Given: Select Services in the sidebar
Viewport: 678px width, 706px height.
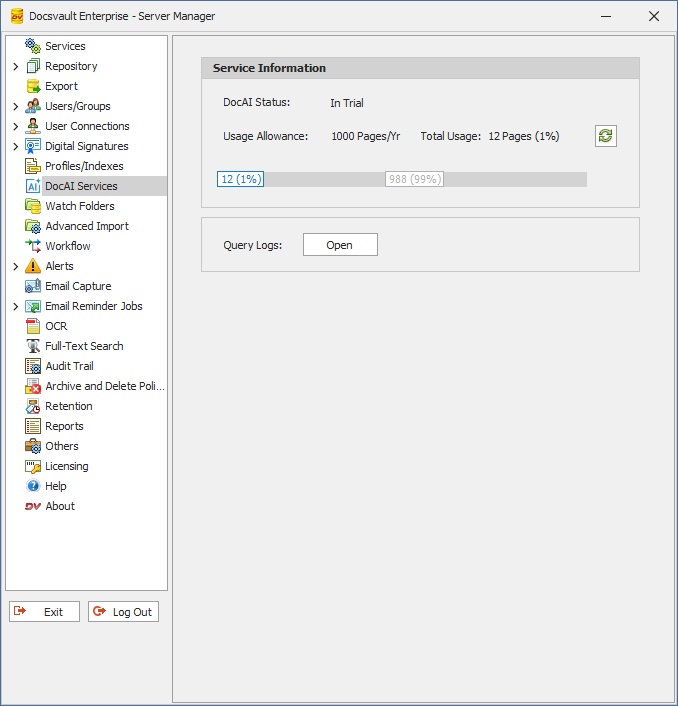Looking at the screenshot, I should tap(65, 46).
